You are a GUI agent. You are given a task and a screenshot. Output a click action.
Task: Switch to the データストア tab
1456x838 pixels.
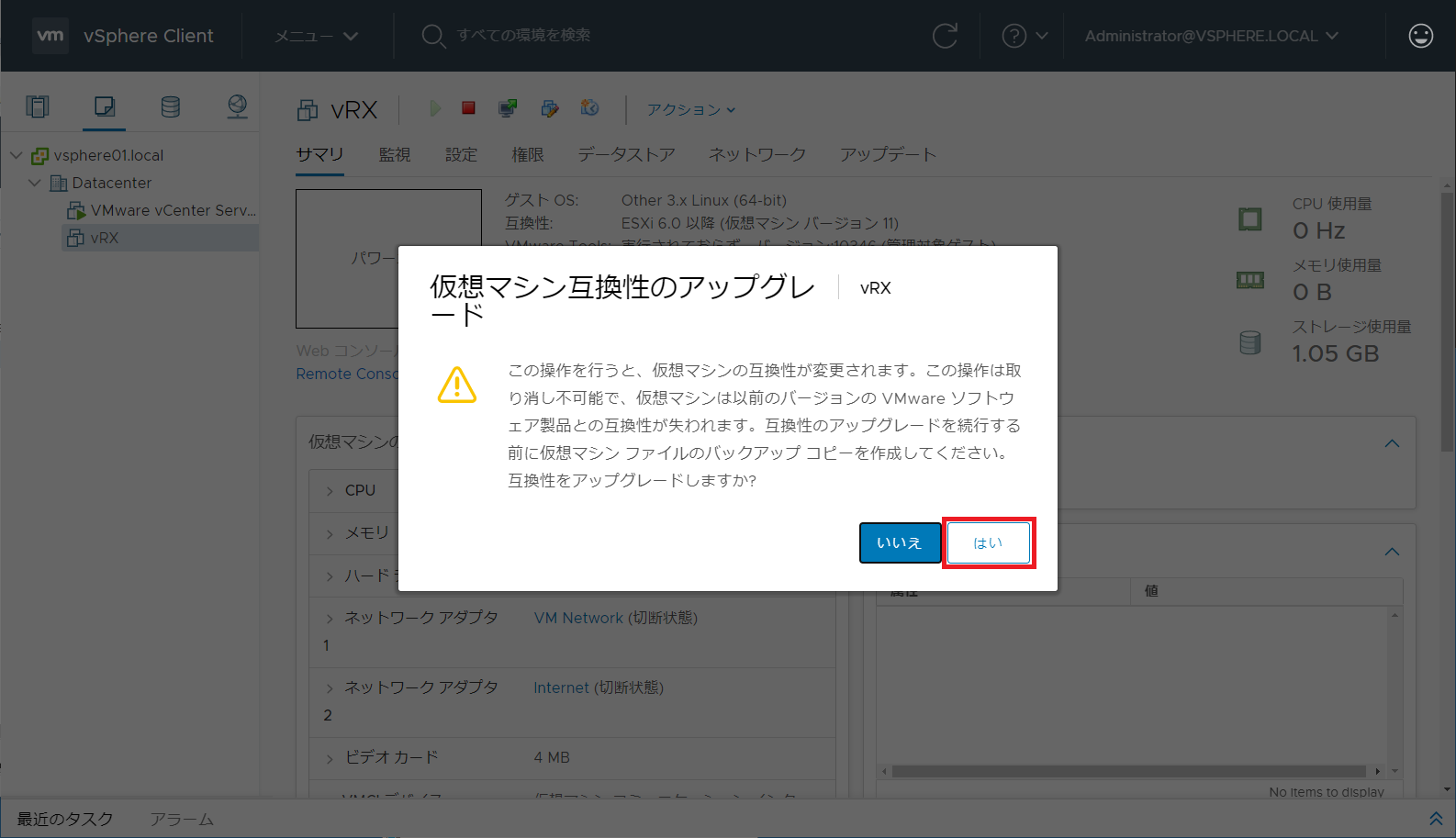(626, 154)
